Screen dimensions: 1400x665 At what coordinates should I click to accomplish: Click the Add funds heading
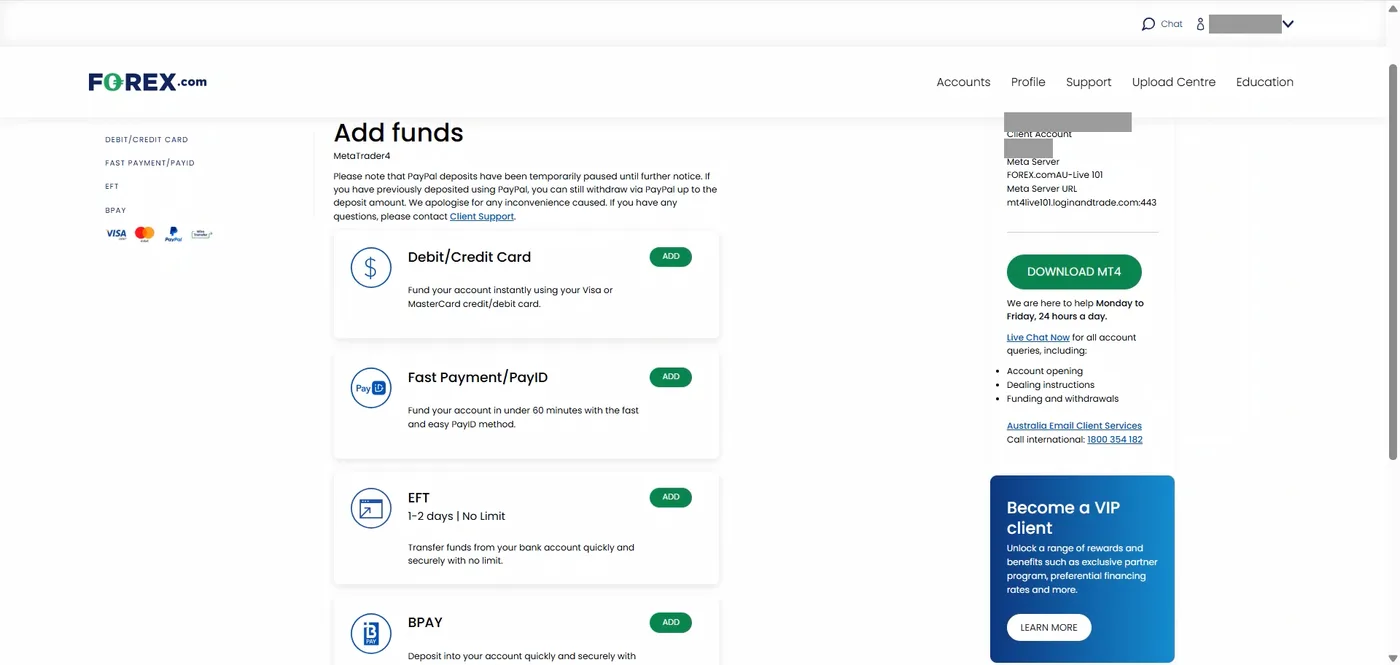click(398, 133)
